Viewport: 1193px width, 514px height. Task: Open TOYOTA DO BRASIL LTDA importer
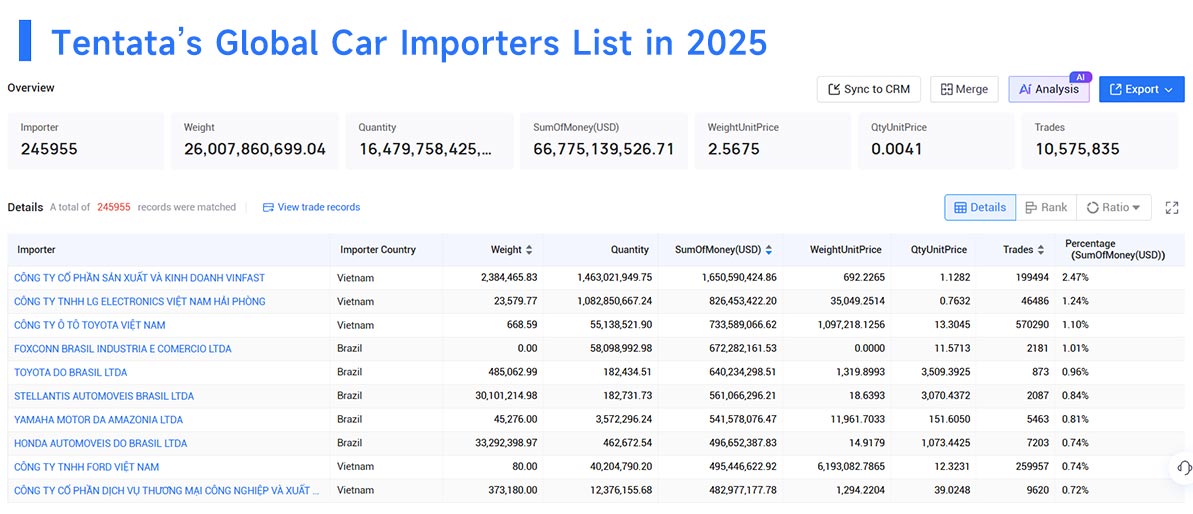pos(71,372)
